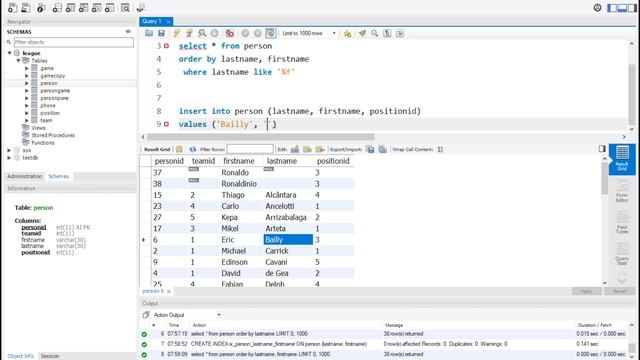Viewport: 640px width, 360px height.
Task: Run EXPLAIN on current statement icon
Action: point(202,33)
